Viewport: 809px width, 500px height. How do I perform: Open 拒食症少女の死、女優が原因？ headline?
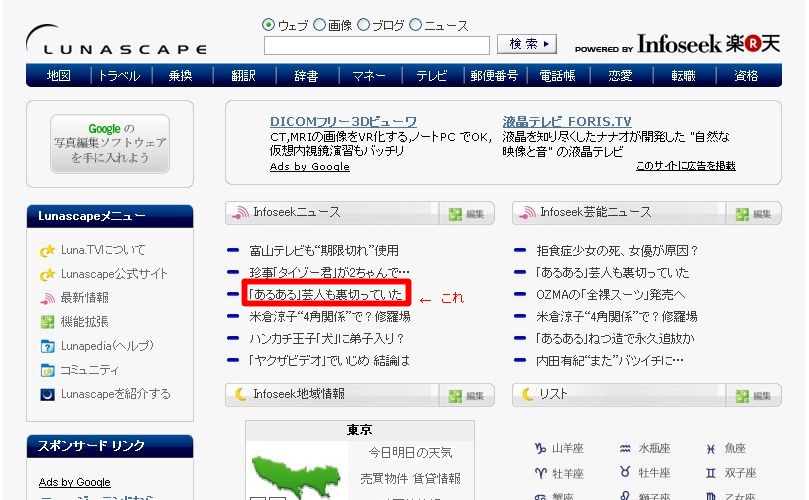tap(618, 251)
